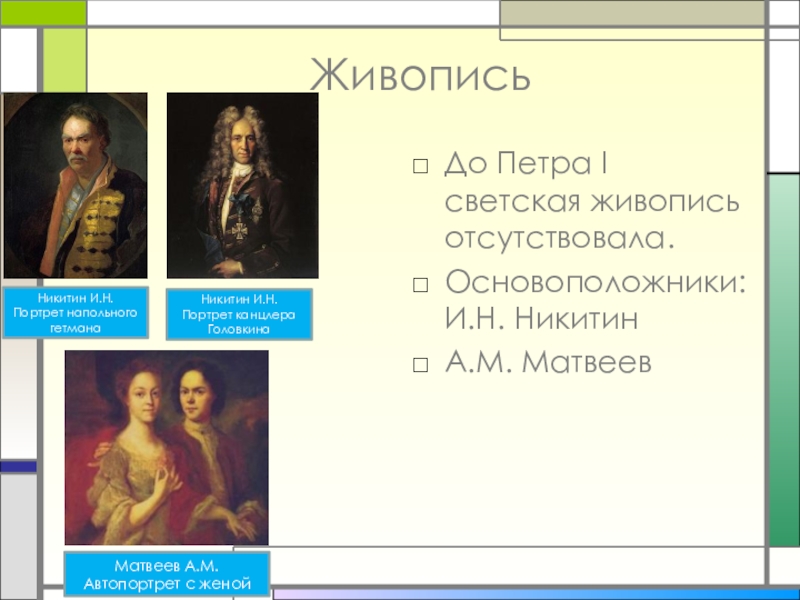Click bullet text "До Петра I светская живопись отсутствовала"

pos(592,201)
